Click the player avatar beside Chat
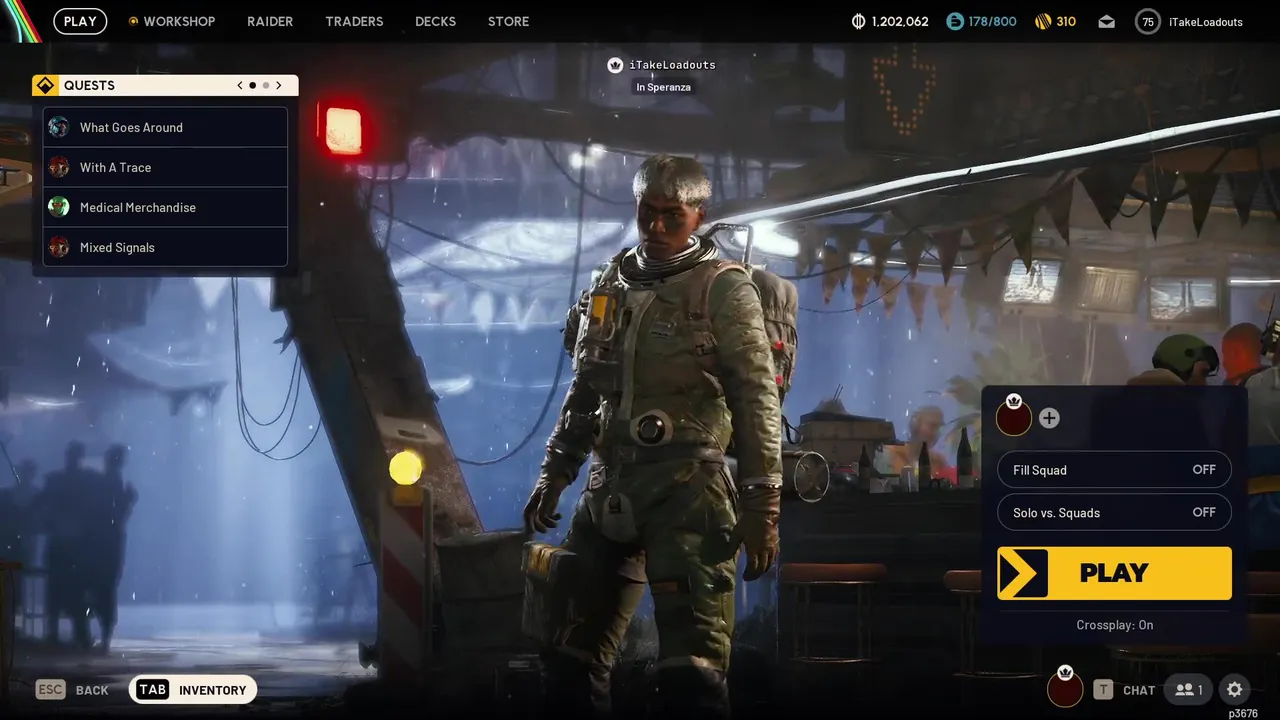The height and width of the screenshot is (720, 1280). coord(1065,689)
